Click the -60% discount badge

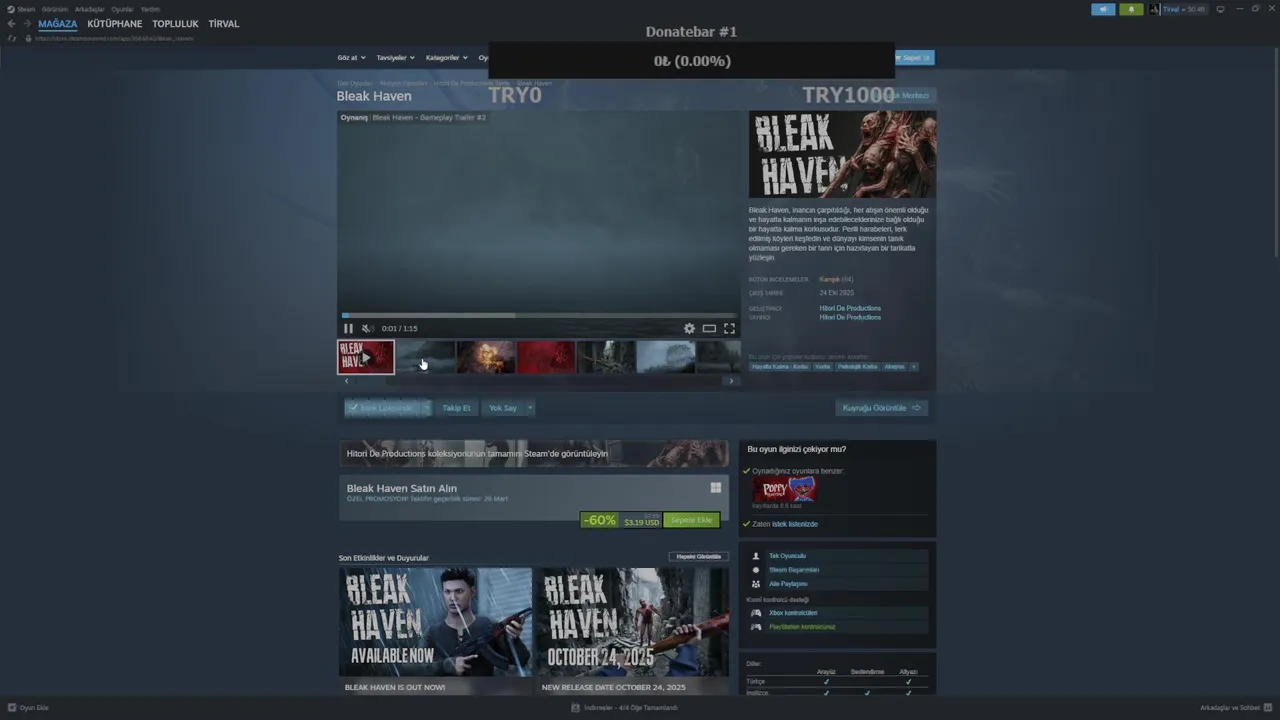point(600,520)
